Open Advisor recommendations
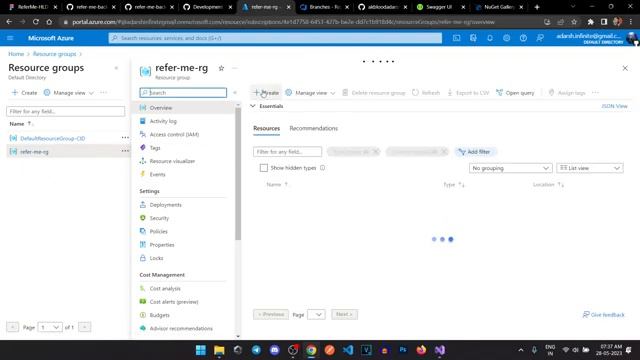 [181, 329]
